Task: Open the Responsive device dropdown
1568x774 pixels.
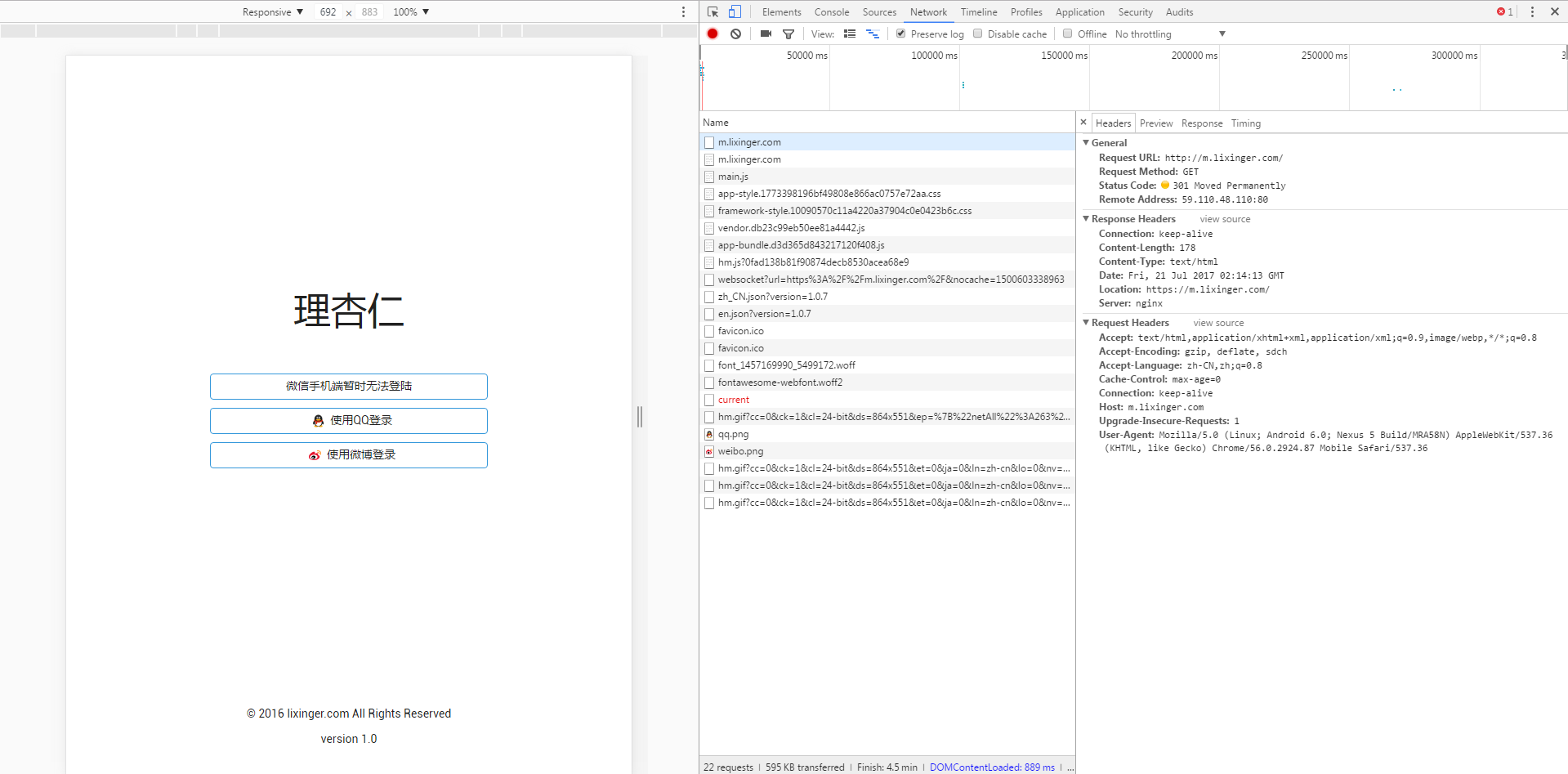Action: 272,11
